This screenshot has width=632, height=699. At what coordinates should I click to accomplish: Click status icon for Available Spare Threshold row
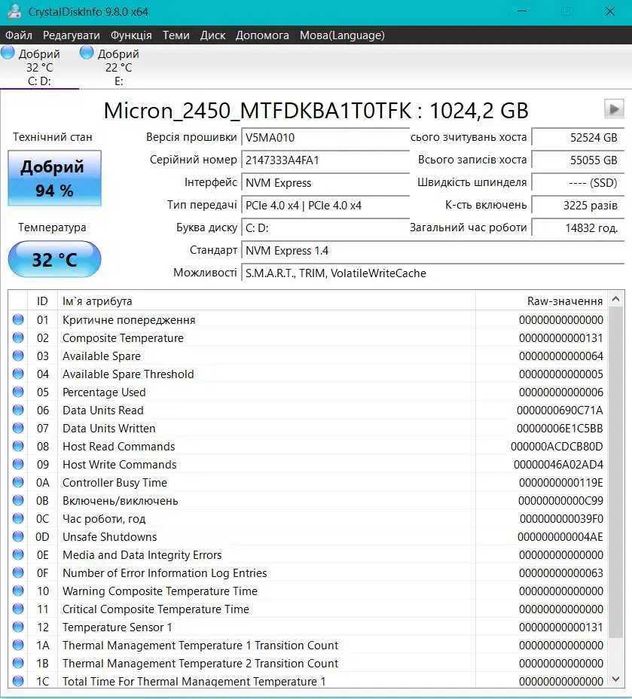tap(18, 374)
